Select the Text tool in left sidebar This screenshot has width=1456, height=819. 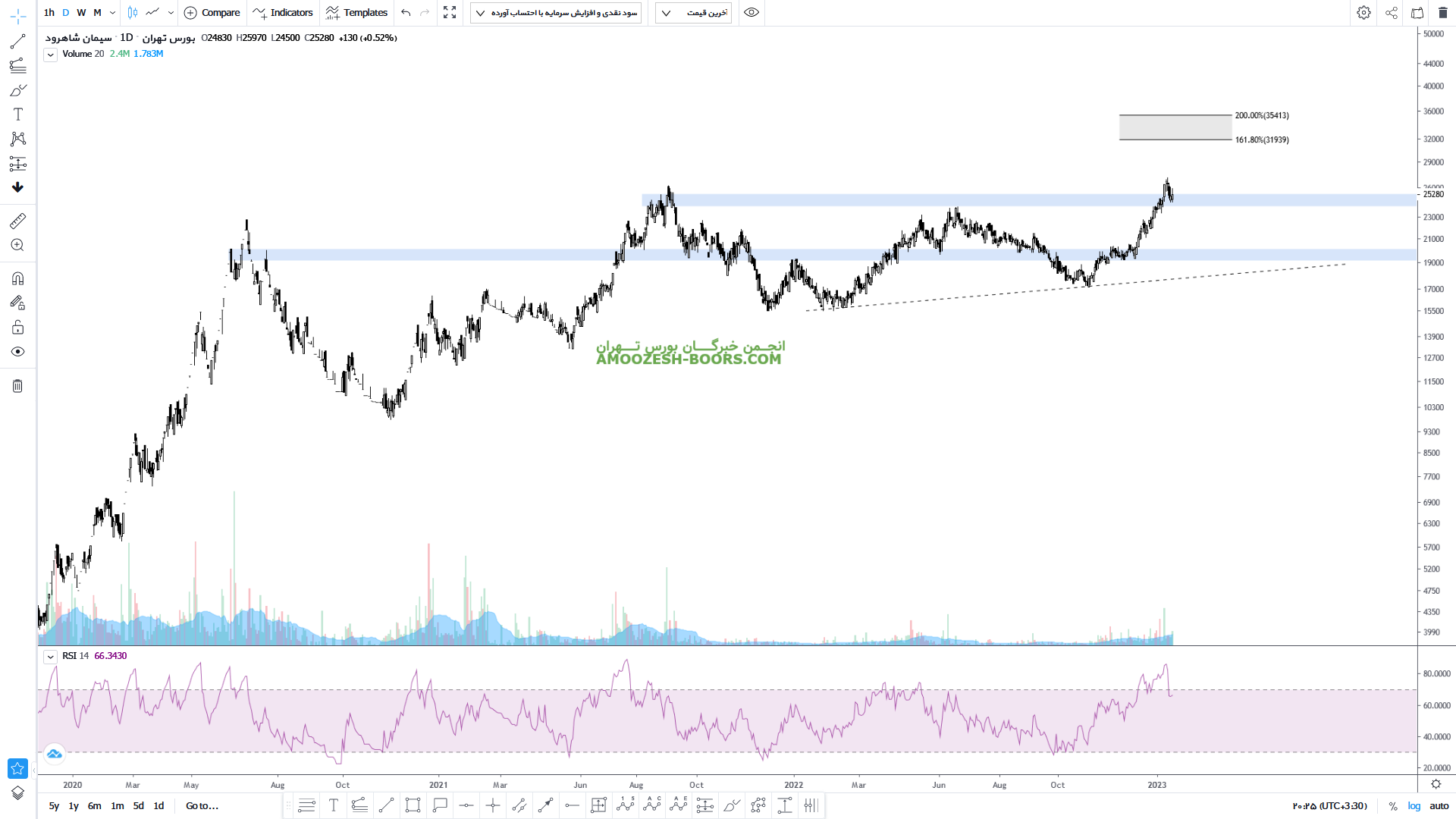point(17,115)
